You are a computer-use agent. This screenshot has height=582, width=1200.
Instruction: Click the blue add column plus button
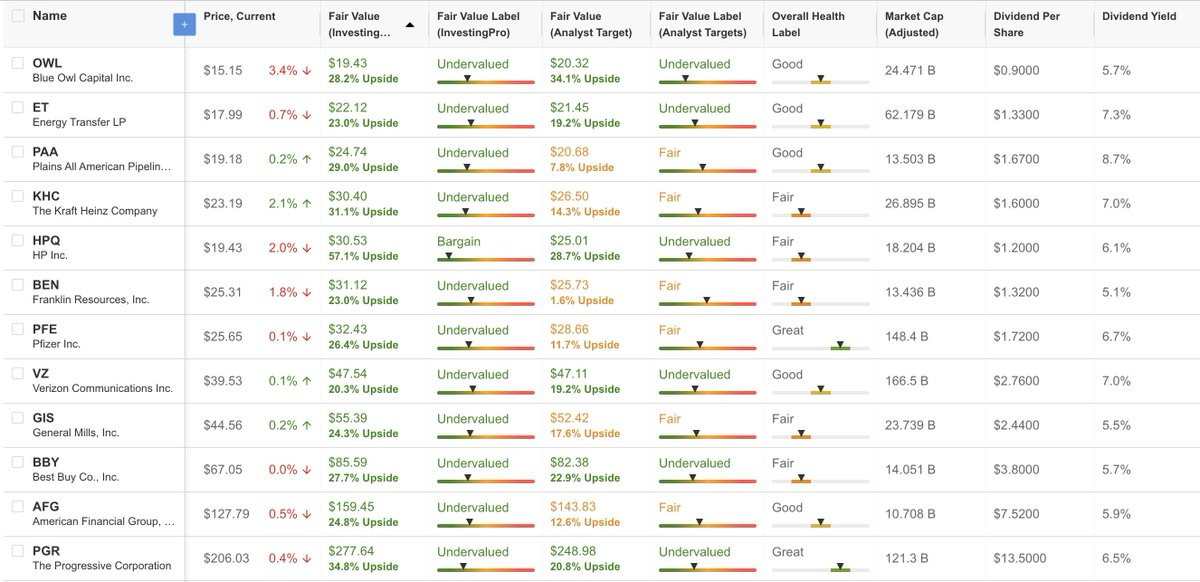coord(184,24)
